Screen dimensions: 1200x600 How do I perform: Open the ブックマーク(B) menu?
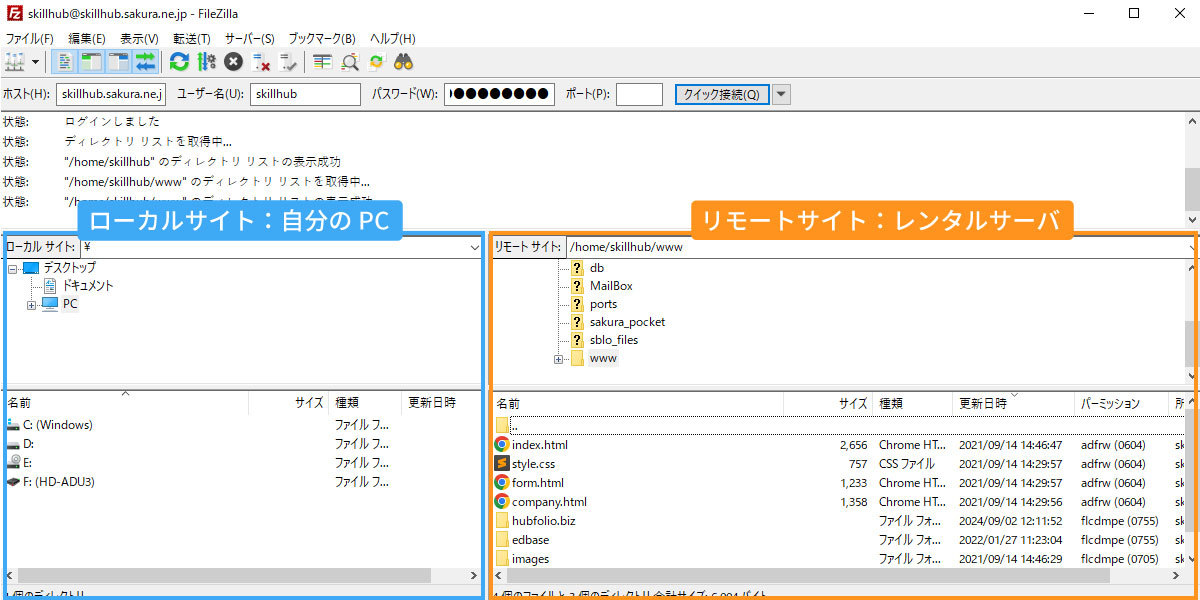pyautogui.click(x=321, y=38)
